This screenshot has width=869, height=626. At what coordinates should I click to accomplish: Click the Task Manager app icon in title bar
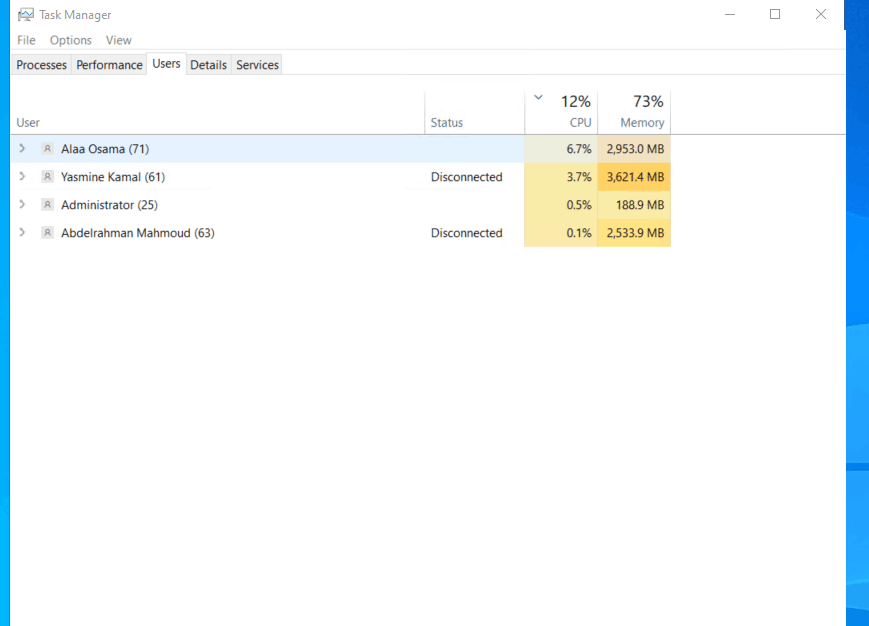(x=25, y=15)
